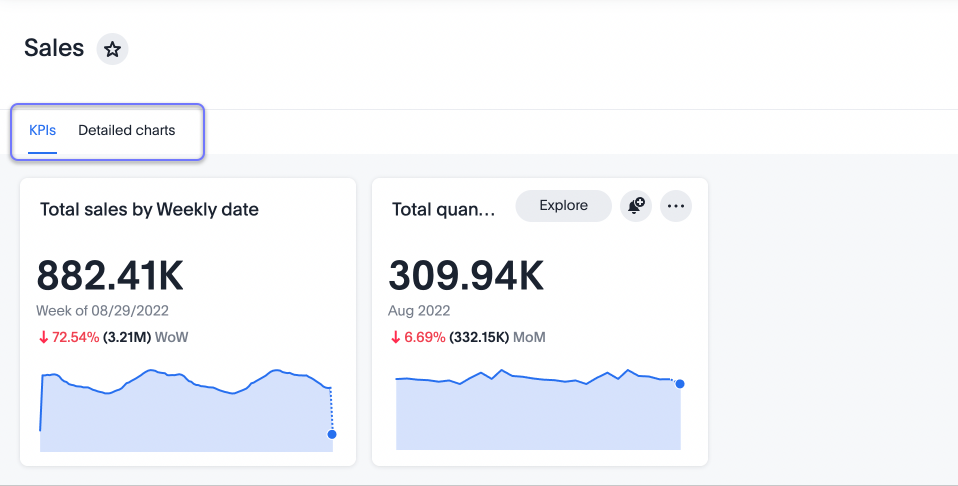Select the 309.94K quantity value
The height and width of the screenshot is (486, 958).
pyautogui.click(x=466, y=276)
